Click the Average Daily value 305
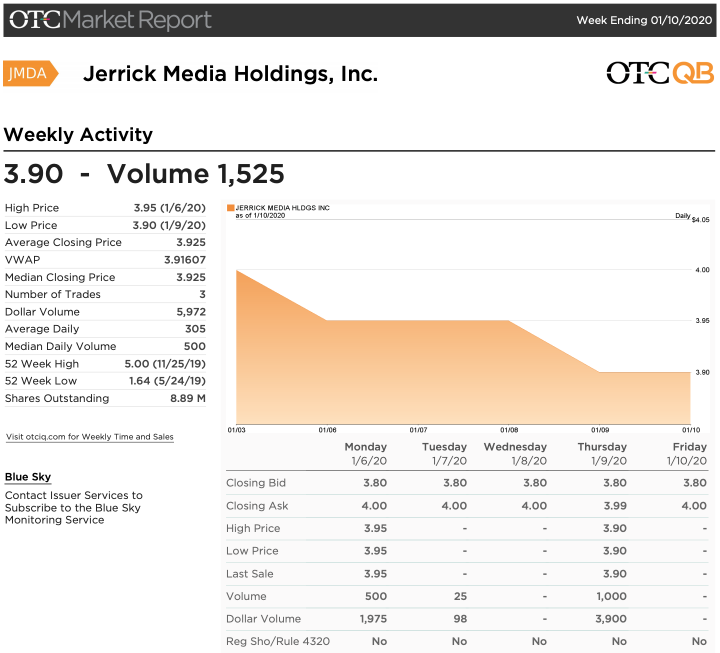This screenshot has width=720, height=653. pyautogui.click(x=195, y=329)
